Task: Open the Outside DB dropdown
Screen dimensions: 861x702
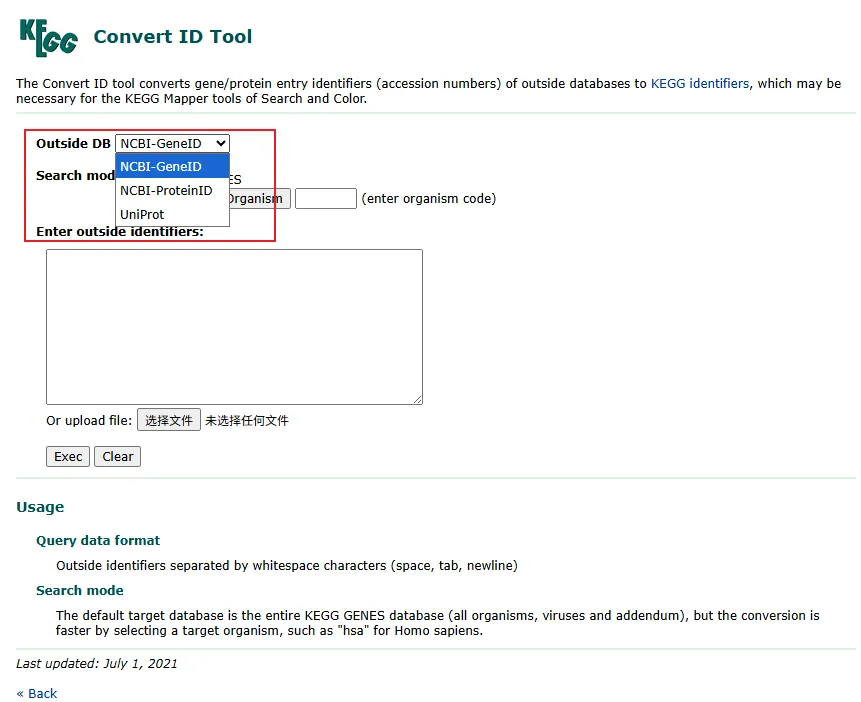Action: (x=172, y=144)
